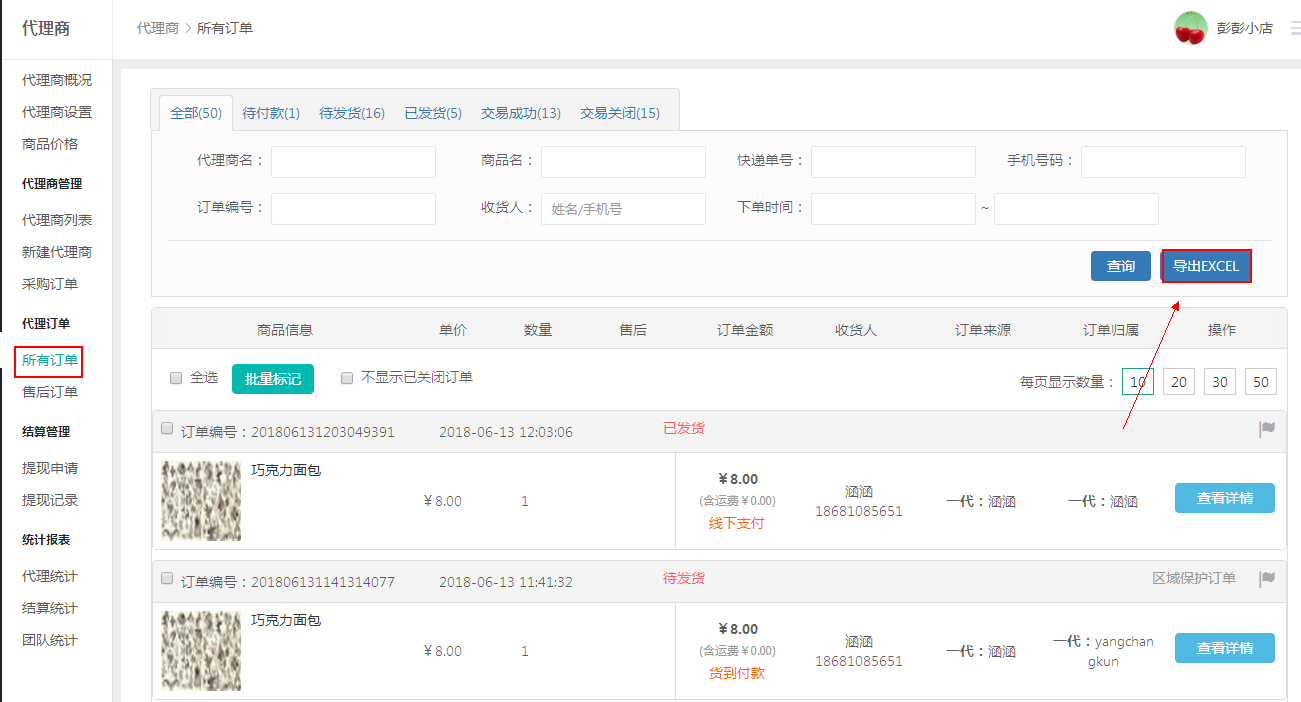Screen dimensions: 1301x702
Task: Set page size to 20 per page
Action: pyautogui.click(x=1179, y=382)
